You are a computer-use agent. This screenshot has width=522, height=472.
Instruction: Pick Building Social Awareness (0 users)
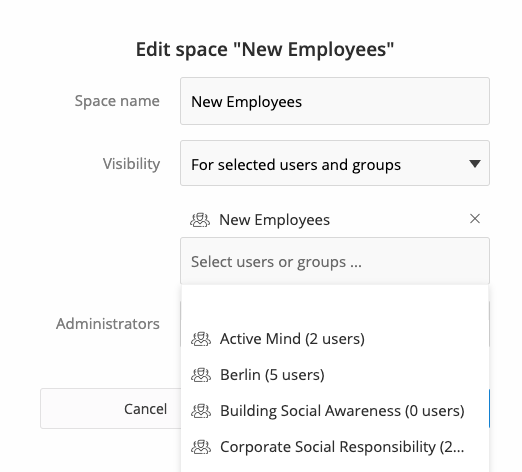click(x=335, y=411)
